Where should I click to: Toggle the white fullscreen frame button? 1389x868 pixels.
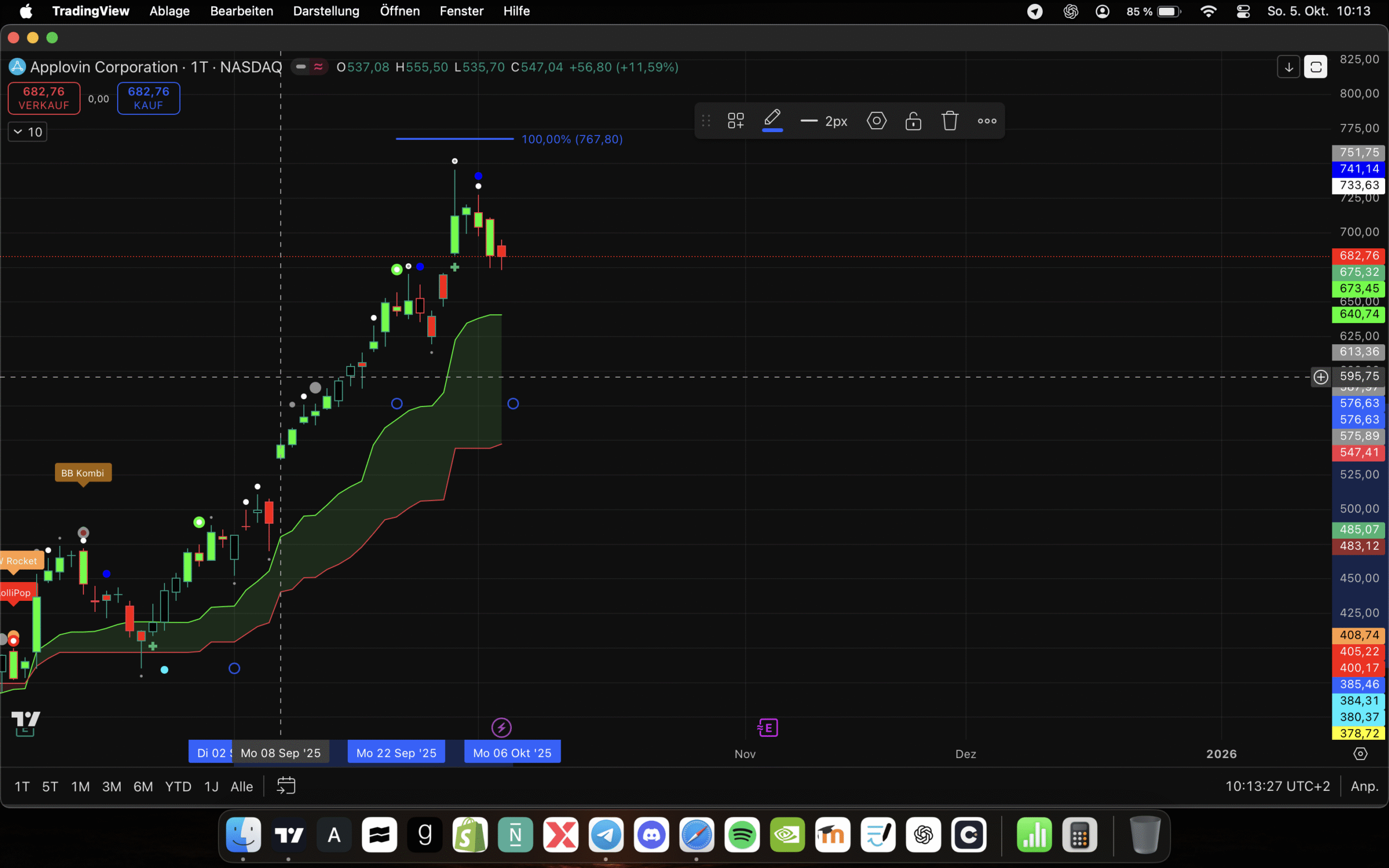[x=1316, y=67]
